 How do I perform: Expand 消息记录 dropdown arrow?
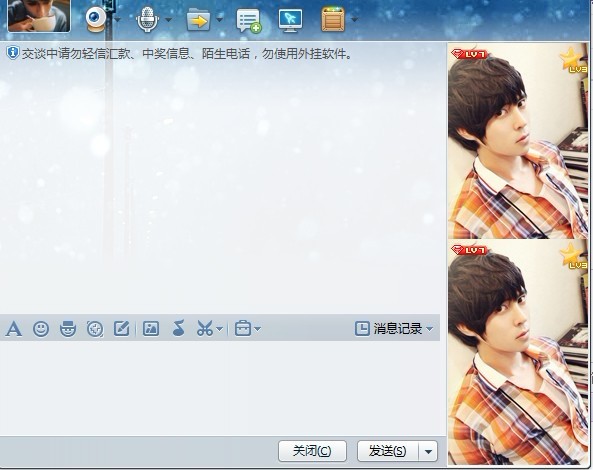[x=429, y=329]
